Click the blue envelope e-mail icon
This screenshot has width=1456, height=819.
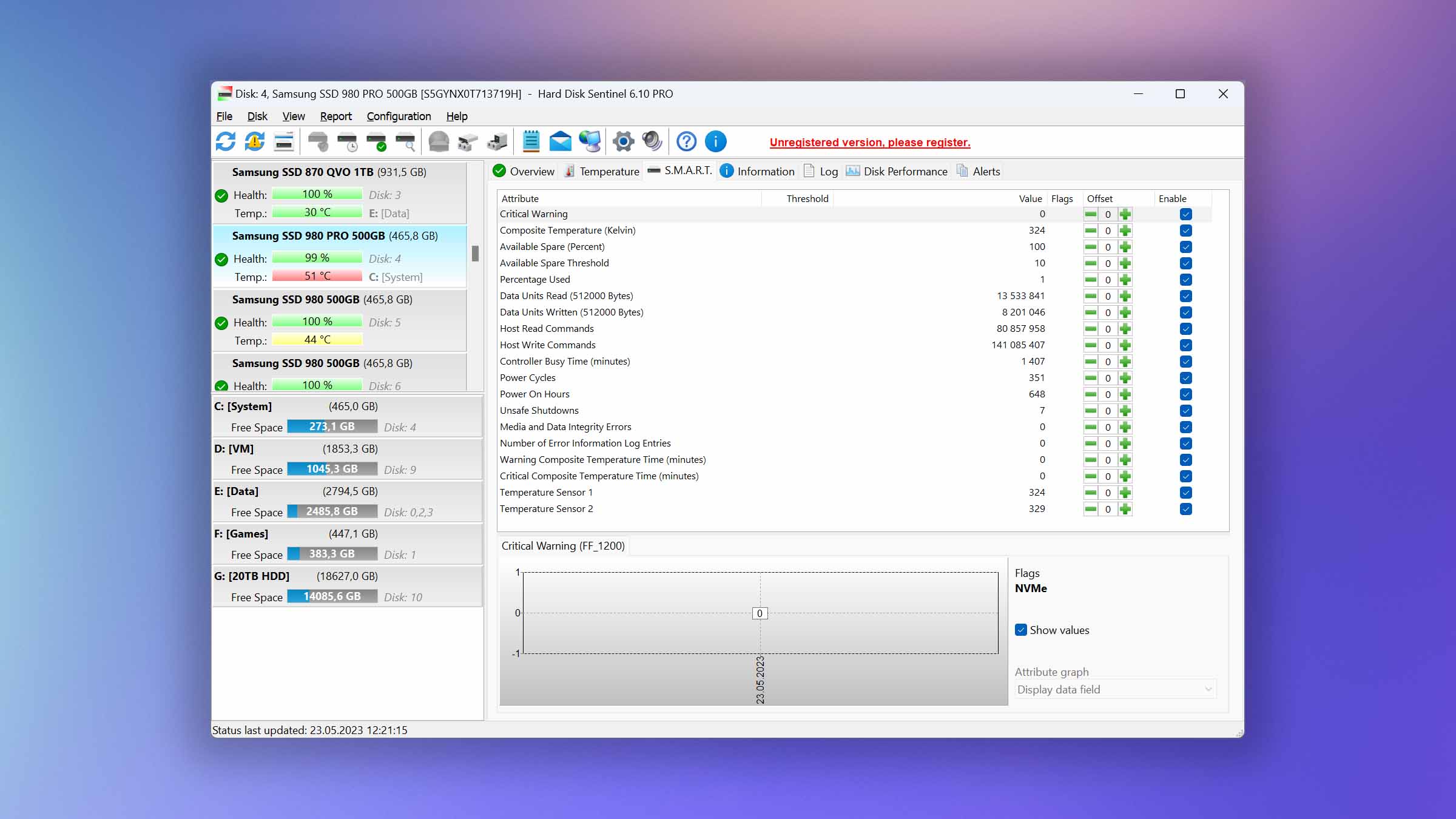(x=560, y=141)
